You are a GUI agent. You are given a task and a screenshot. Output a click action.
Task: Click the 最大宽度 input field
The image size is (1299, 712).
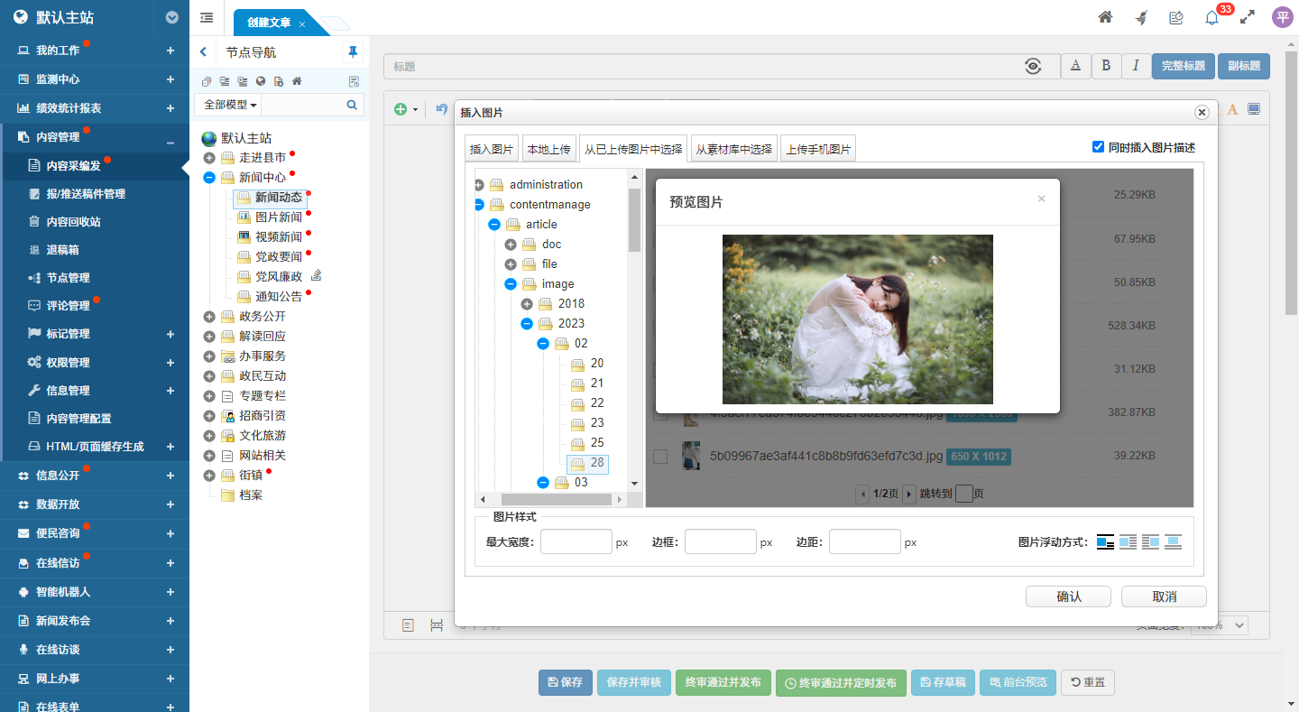pos(576,542)
